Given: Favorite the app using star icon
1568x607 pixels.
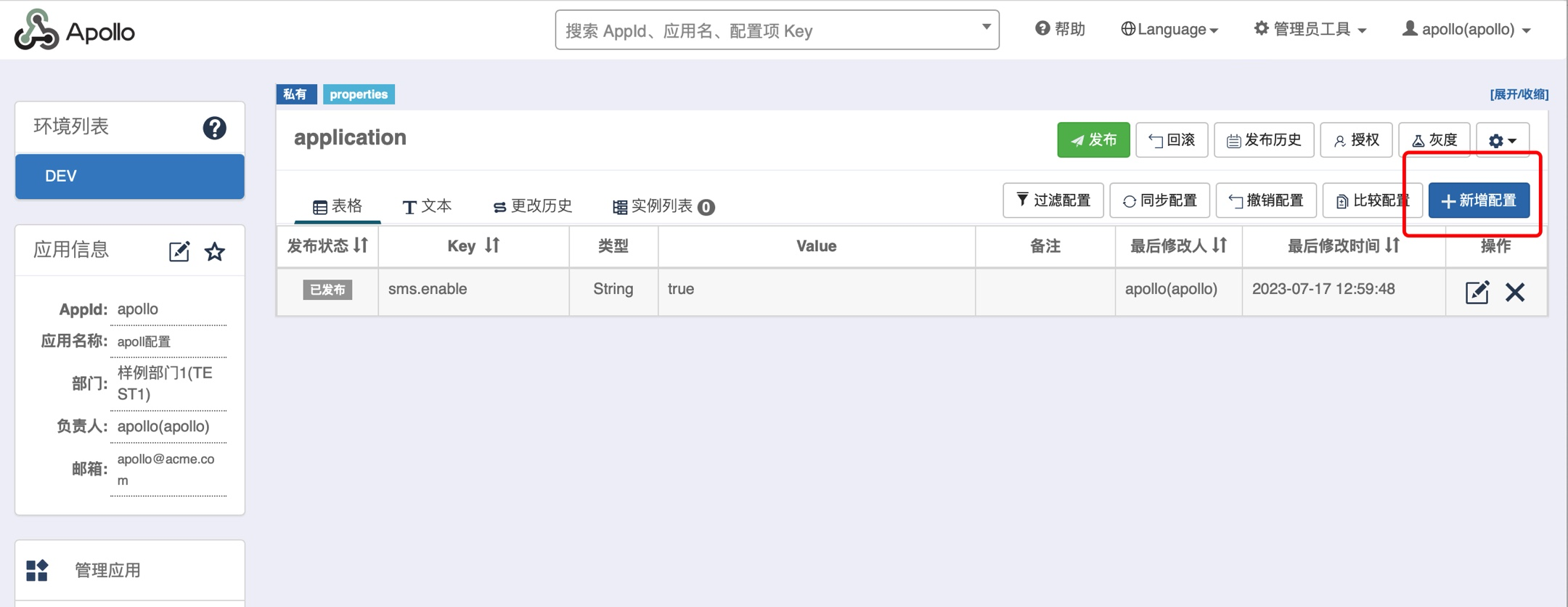Looking at the screenshot, I should point(215,251).
